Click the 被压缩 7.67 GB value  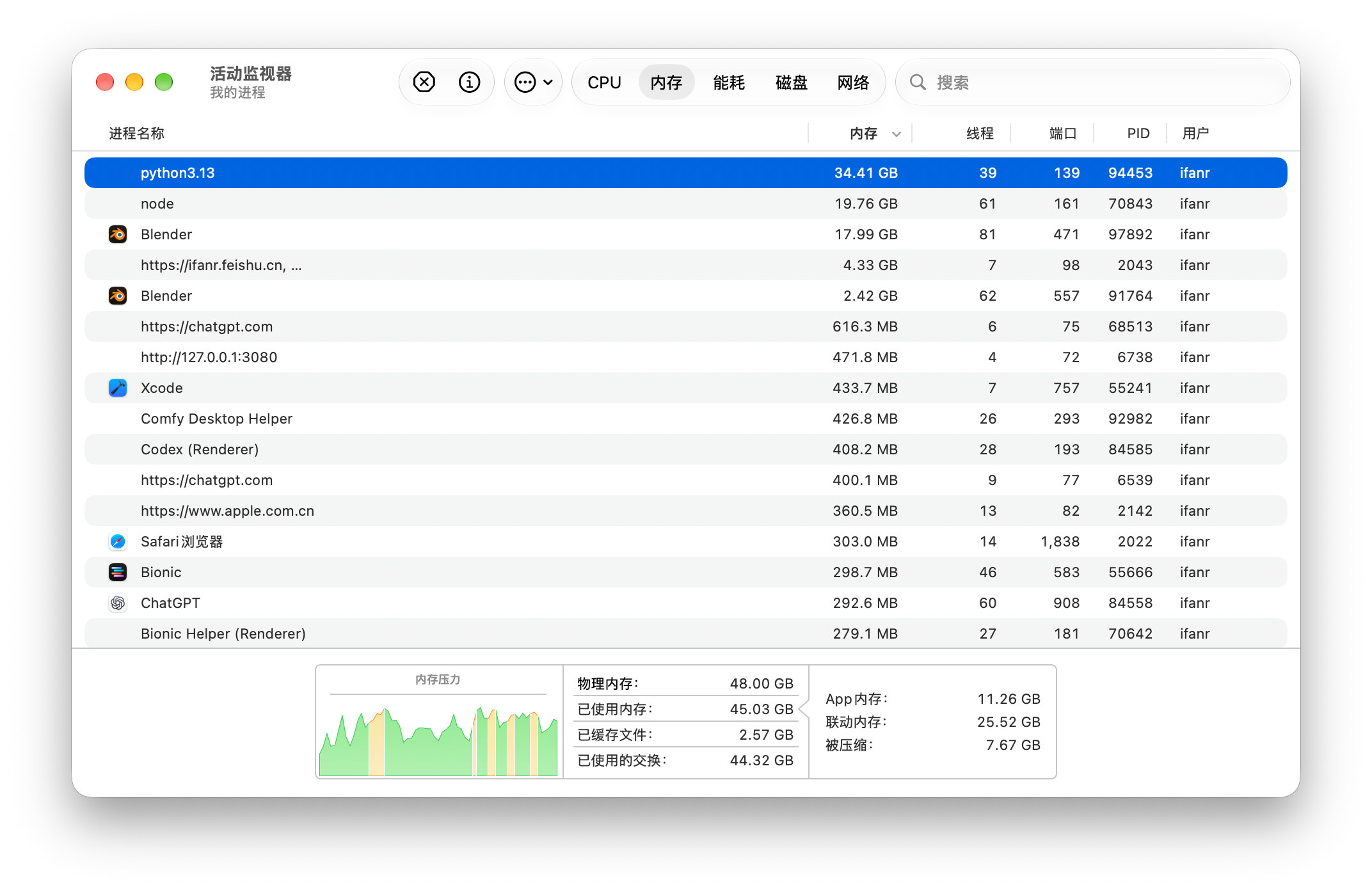point(1013,745)
